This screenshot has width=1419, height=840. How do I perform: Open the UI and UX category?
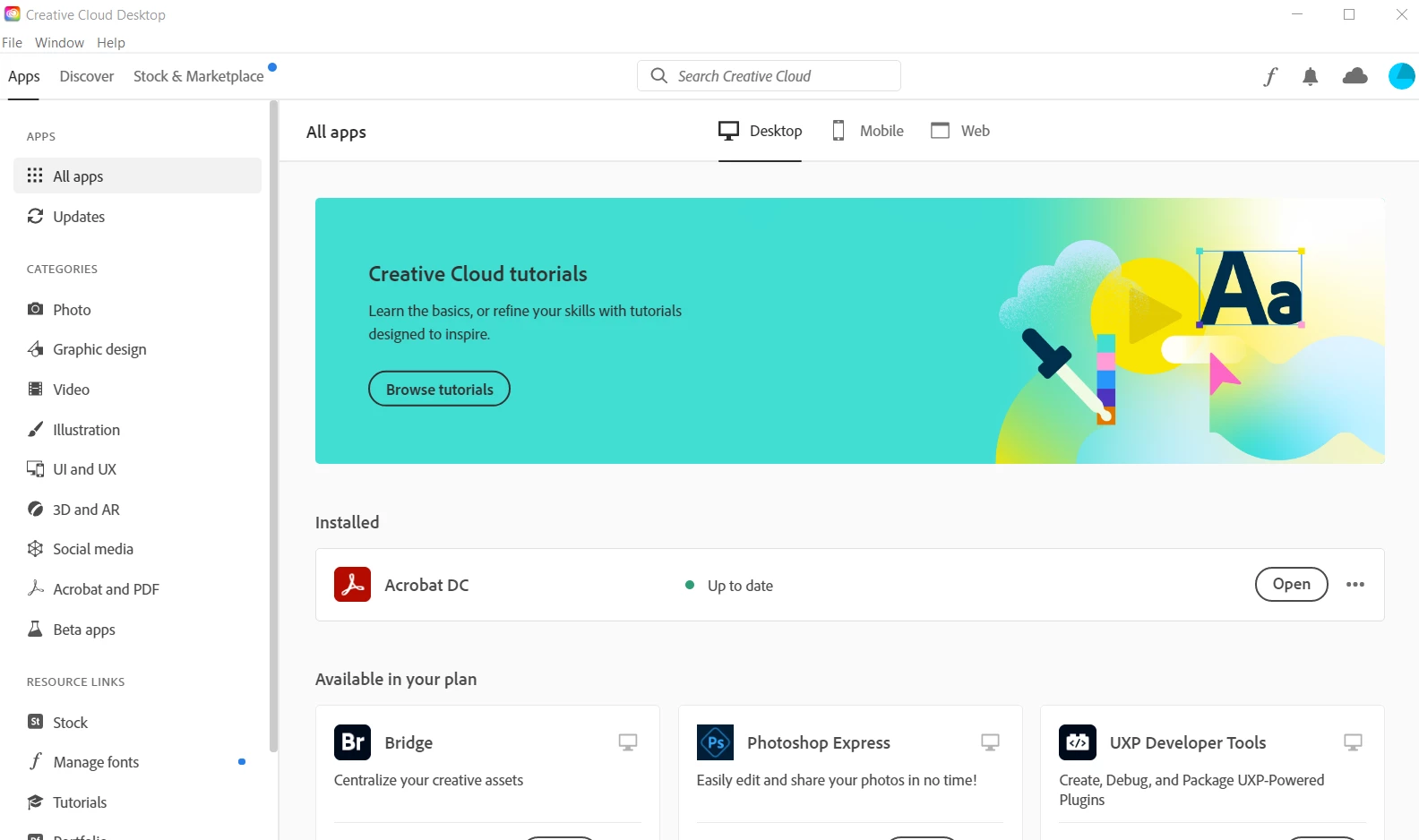pos(137,469)
